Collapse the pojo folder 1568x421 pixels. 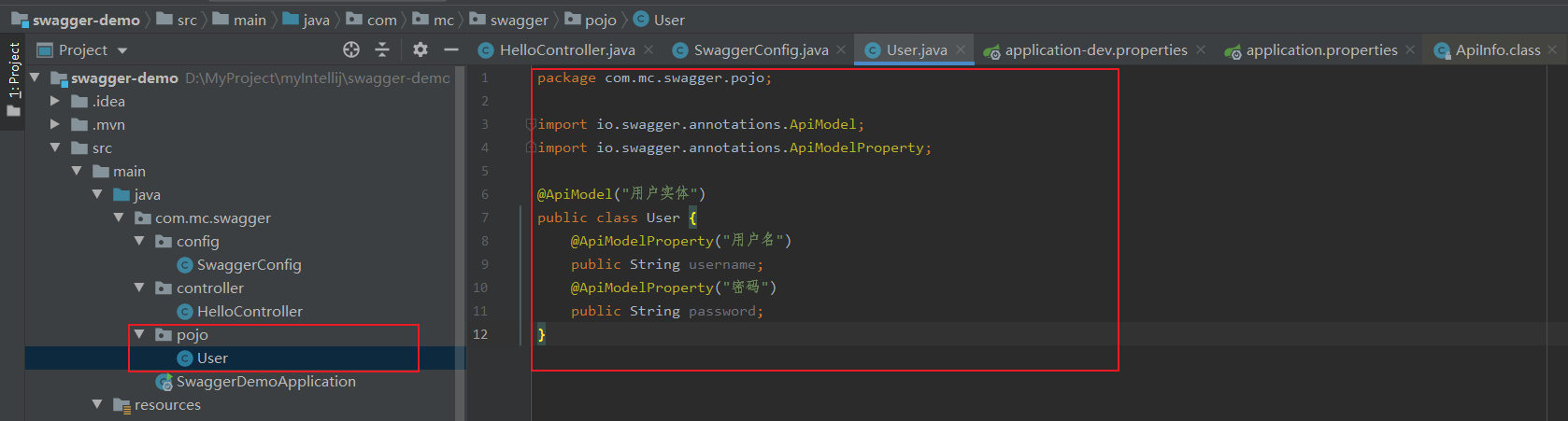(x=139, y=334)
